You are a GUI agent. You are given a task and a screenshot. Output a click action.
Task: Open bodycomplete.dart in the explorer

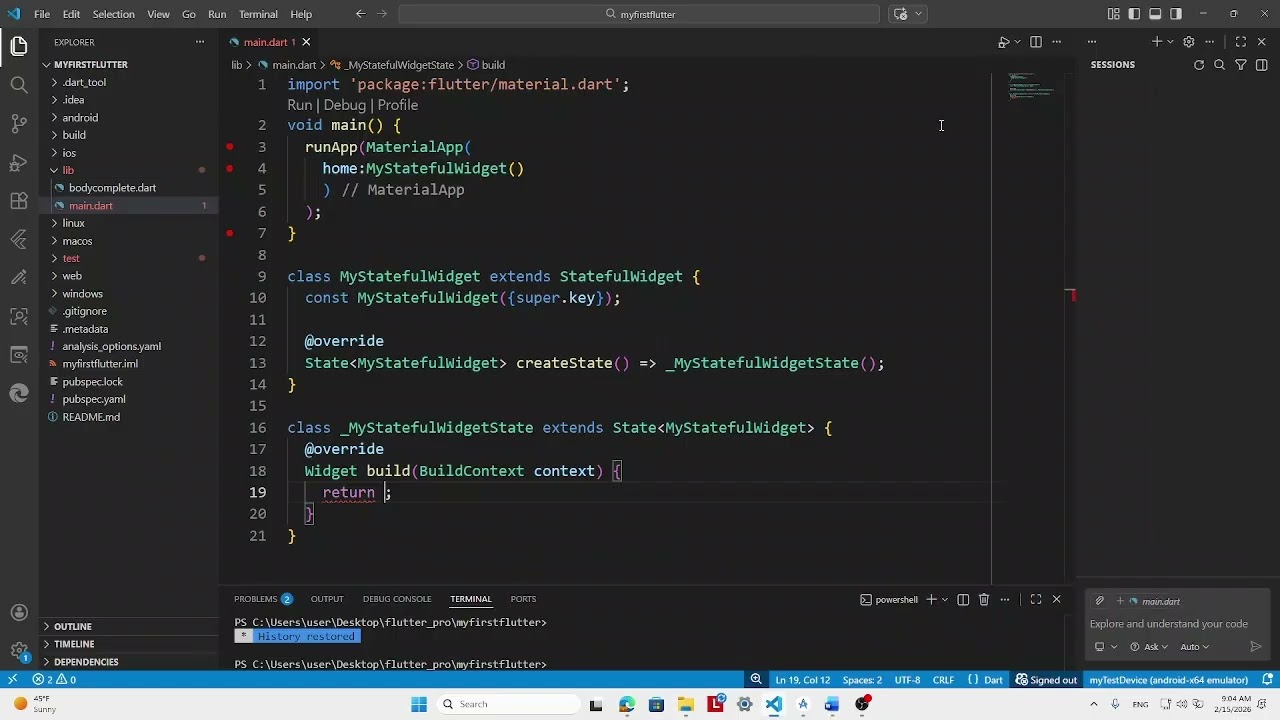coord(112,188)
